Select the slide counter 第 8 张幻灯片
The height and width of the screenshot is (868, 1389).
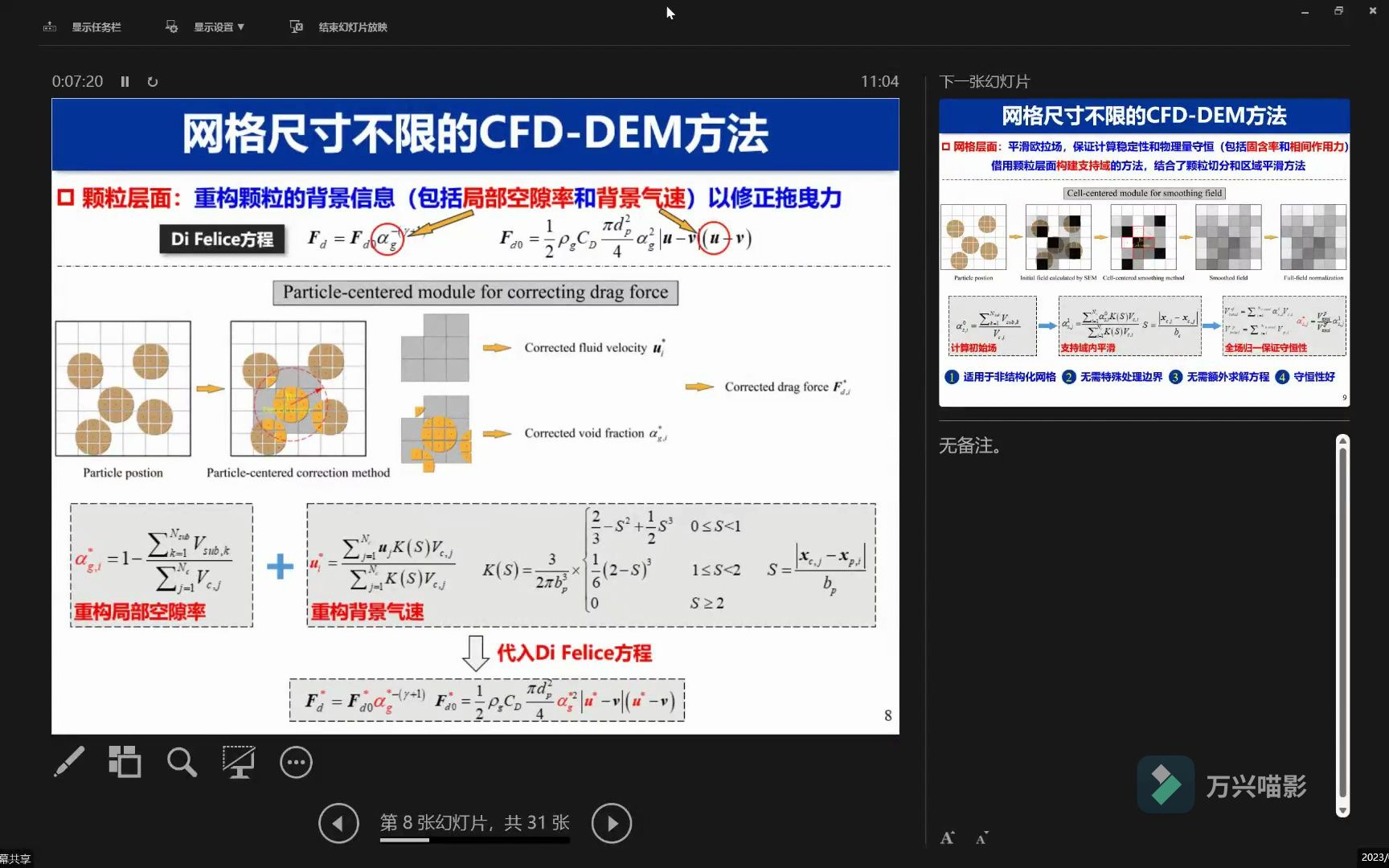[x=474, y=823]
